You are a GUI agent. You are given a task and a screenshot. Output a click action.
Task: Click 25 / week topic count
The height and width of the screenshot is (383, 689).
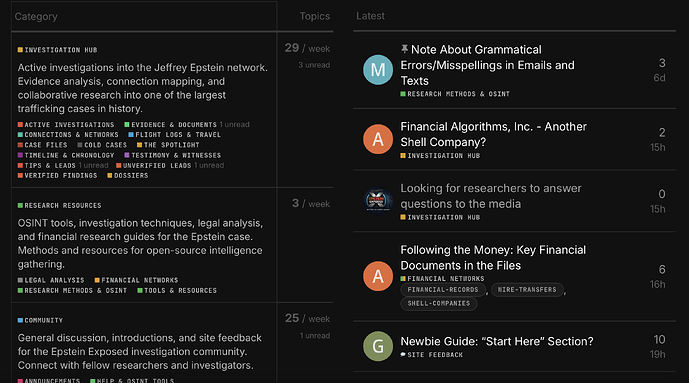click(307, 318)
